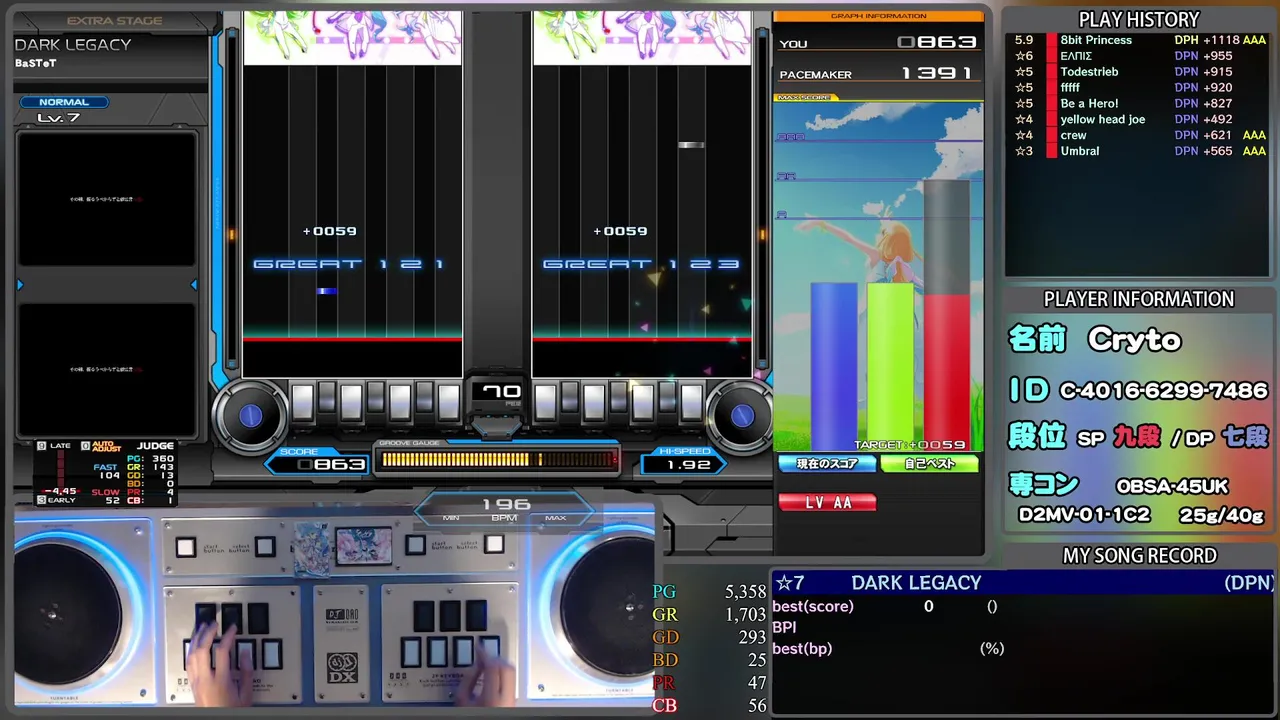
Task: Select the 'Be a Hero!' play history row
Action: [x=1139, y=104]
